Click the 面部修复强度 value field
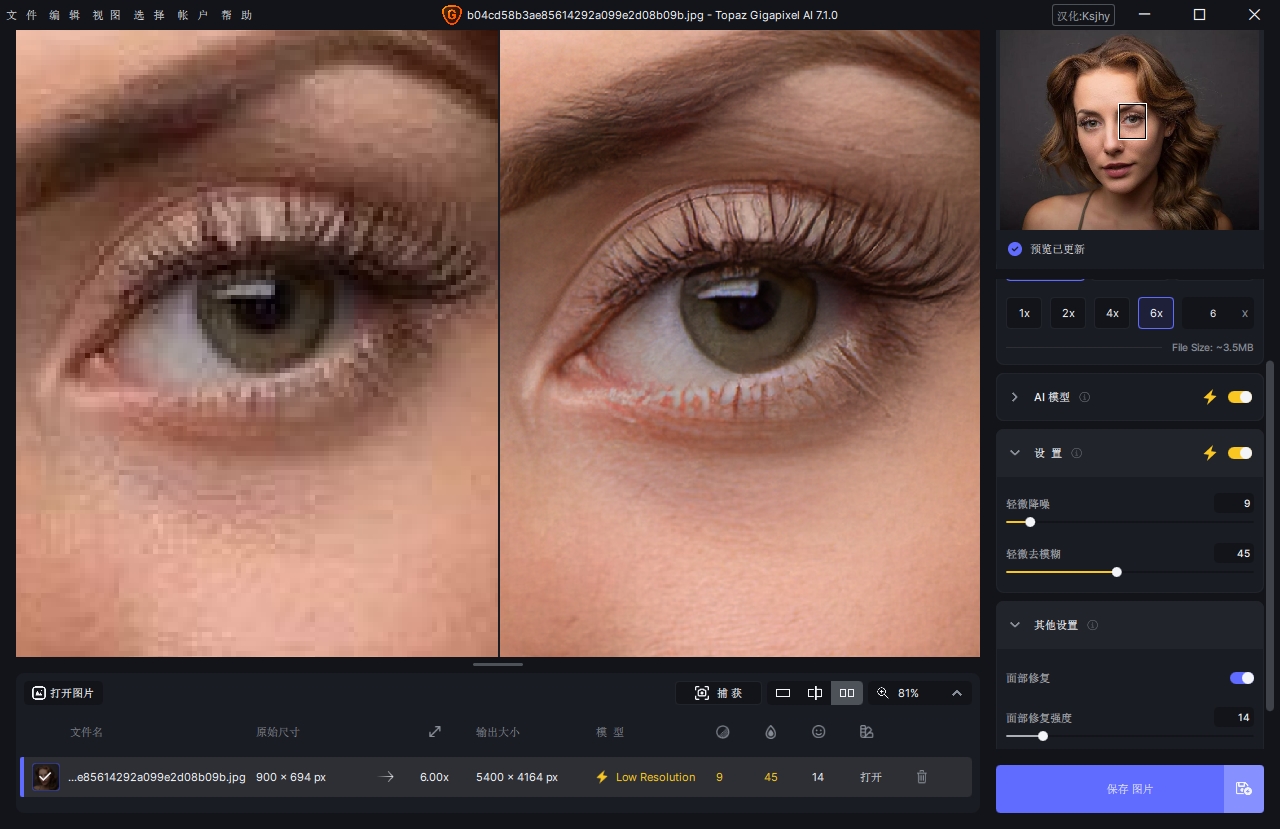1280x829 pixels. [x=1234, y=717]
